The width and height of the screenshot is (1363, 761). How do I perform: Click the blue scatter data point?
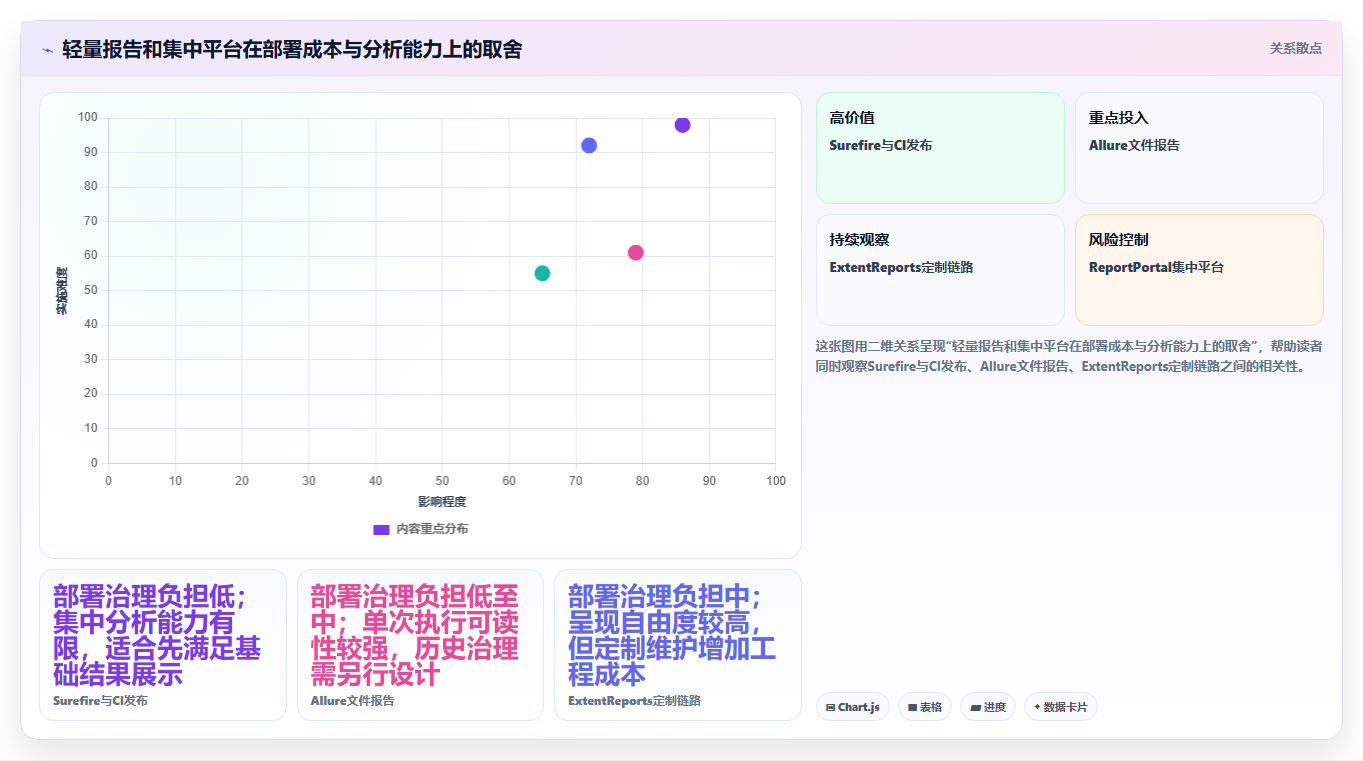tap(589, 145)
